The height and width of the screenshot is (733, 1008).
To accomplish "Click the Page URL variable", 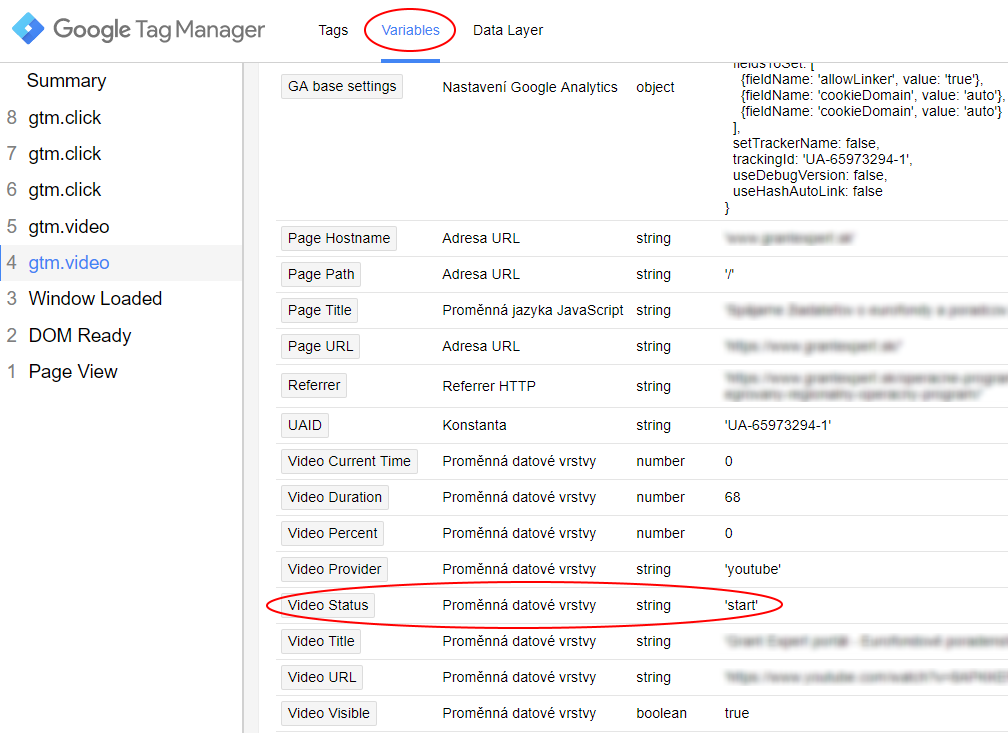I will point(320,346).
